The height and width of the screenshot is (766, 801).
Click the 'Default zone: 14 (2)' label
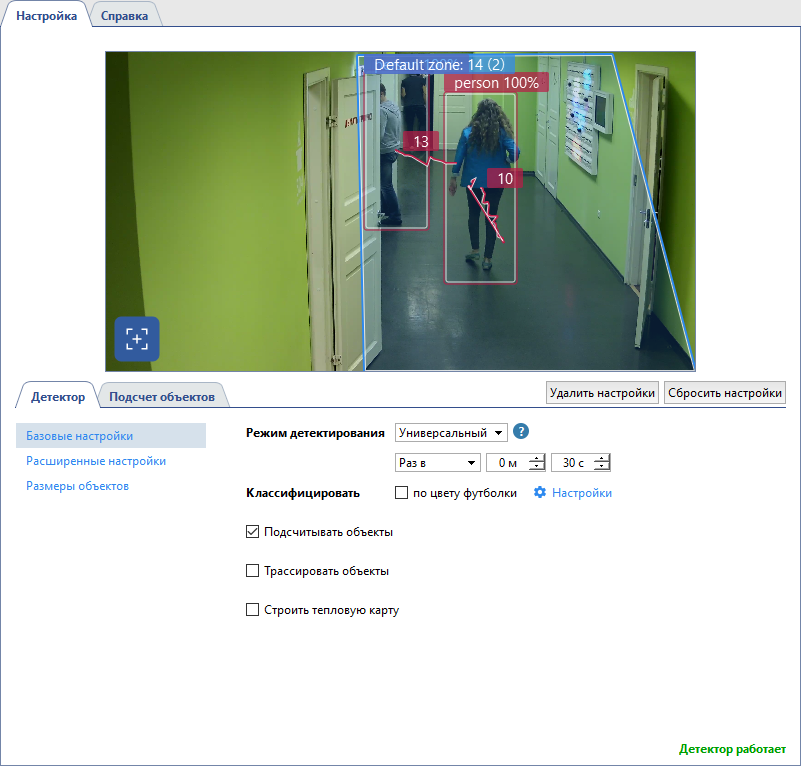pos(438,64)
